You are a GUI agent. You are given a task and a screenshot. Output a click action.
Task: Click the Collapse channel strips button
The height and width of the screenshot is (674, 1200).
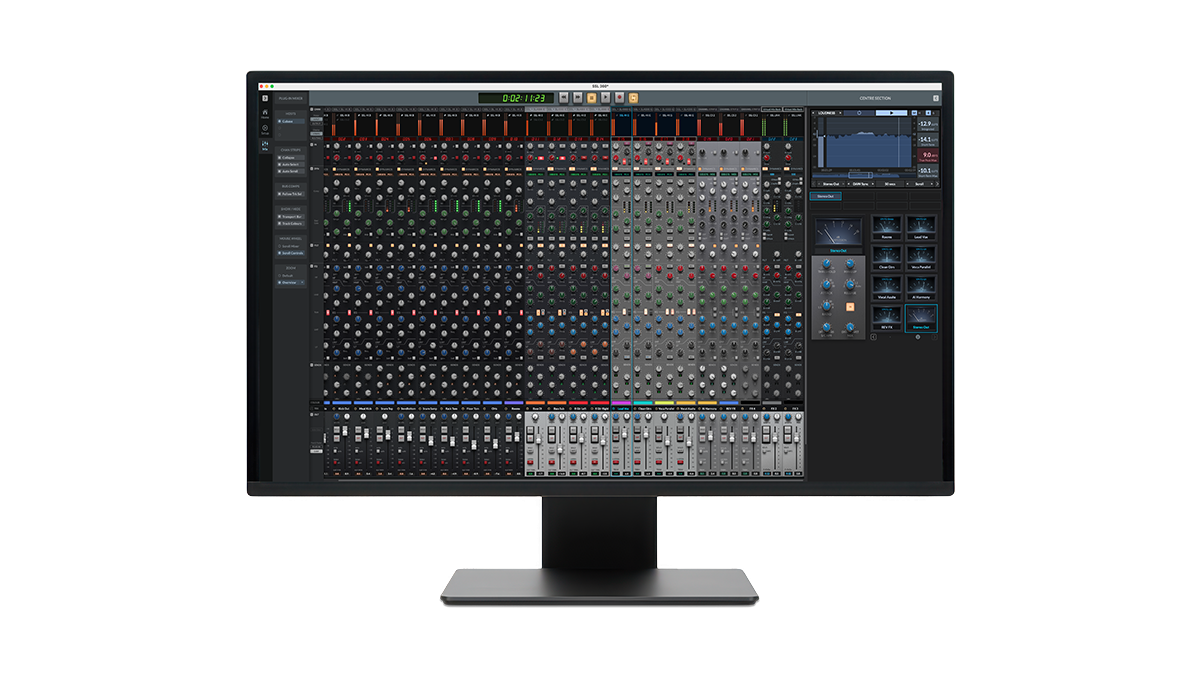point(290,157)
